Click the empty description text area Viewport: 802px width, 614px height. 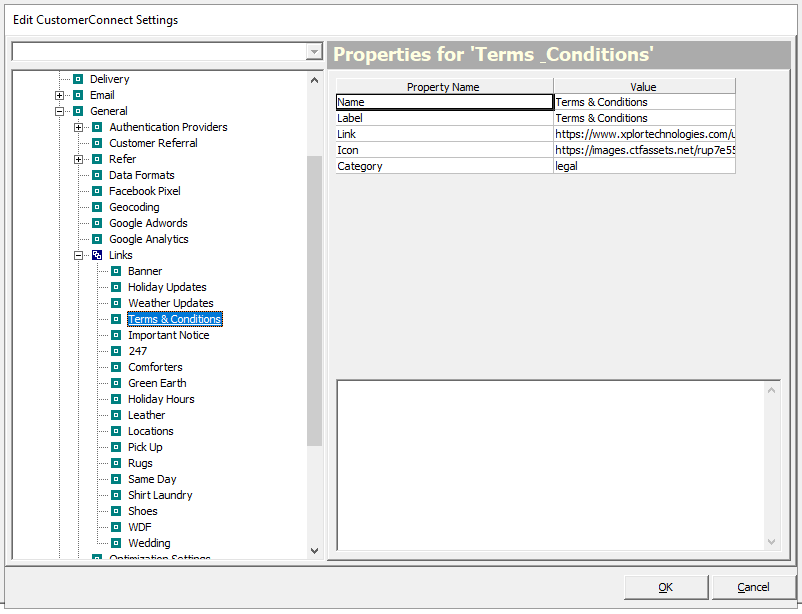coord(551,466)
